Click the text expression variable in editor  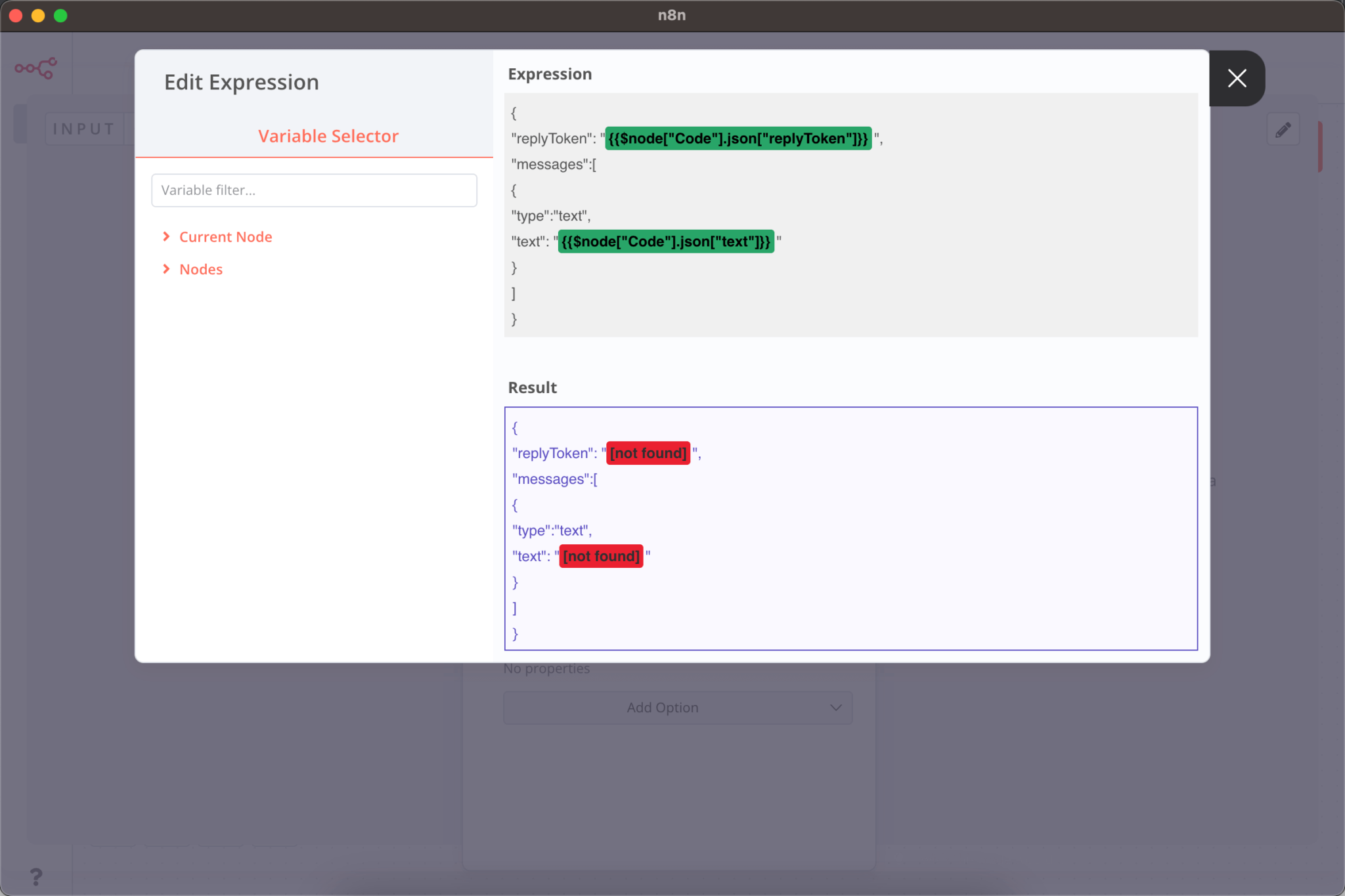pos(665,242)
